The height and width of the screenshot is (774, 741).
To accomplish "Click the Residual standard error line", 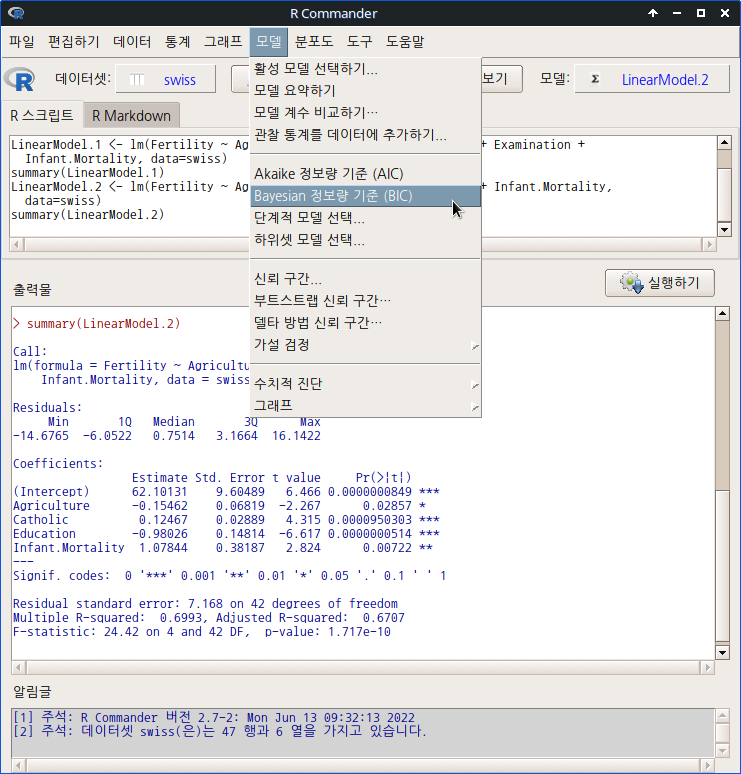I will [x=205, y=604].
